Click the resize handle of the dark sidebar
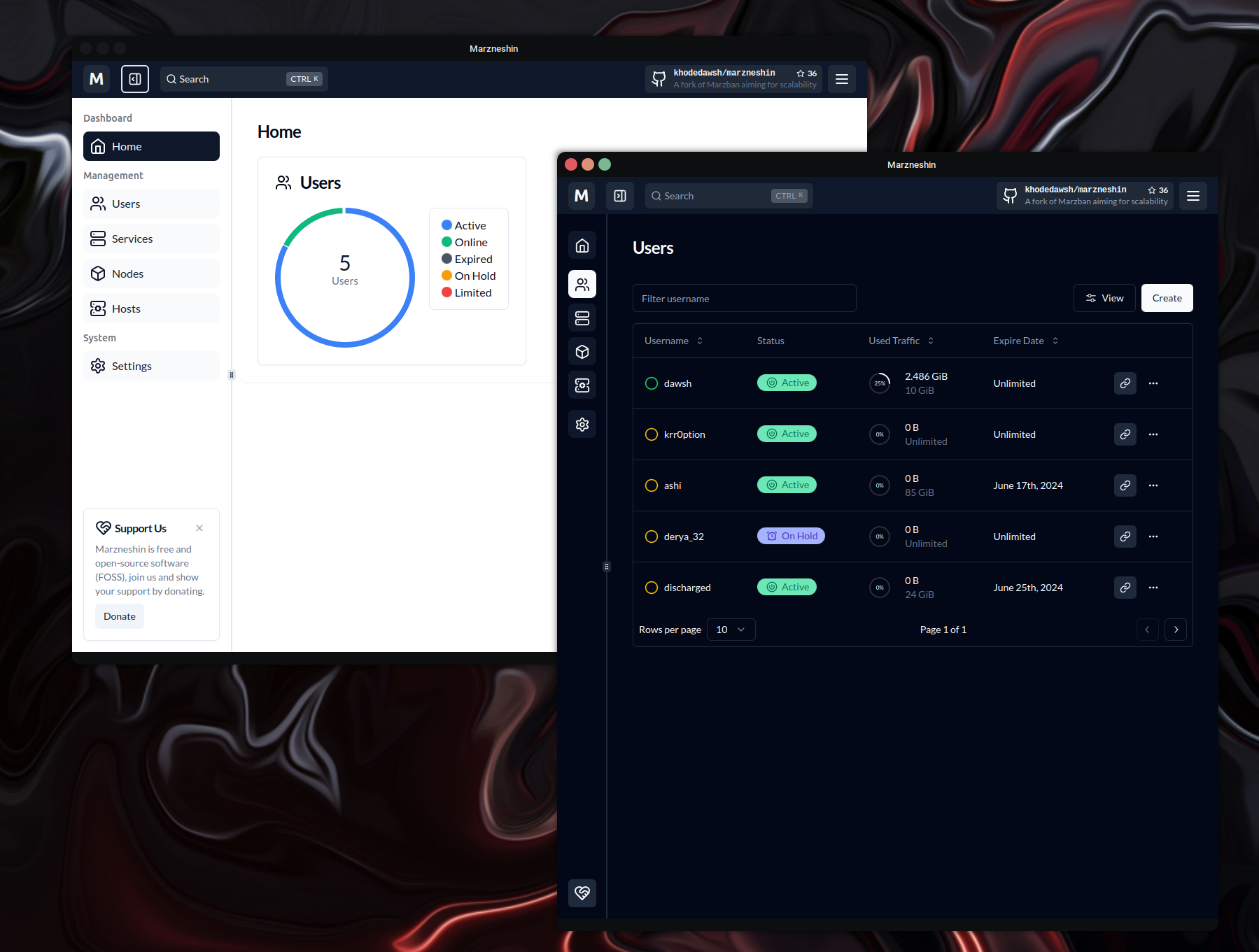The height and width of the screenshot is (952, 1259). coord(607,567)
